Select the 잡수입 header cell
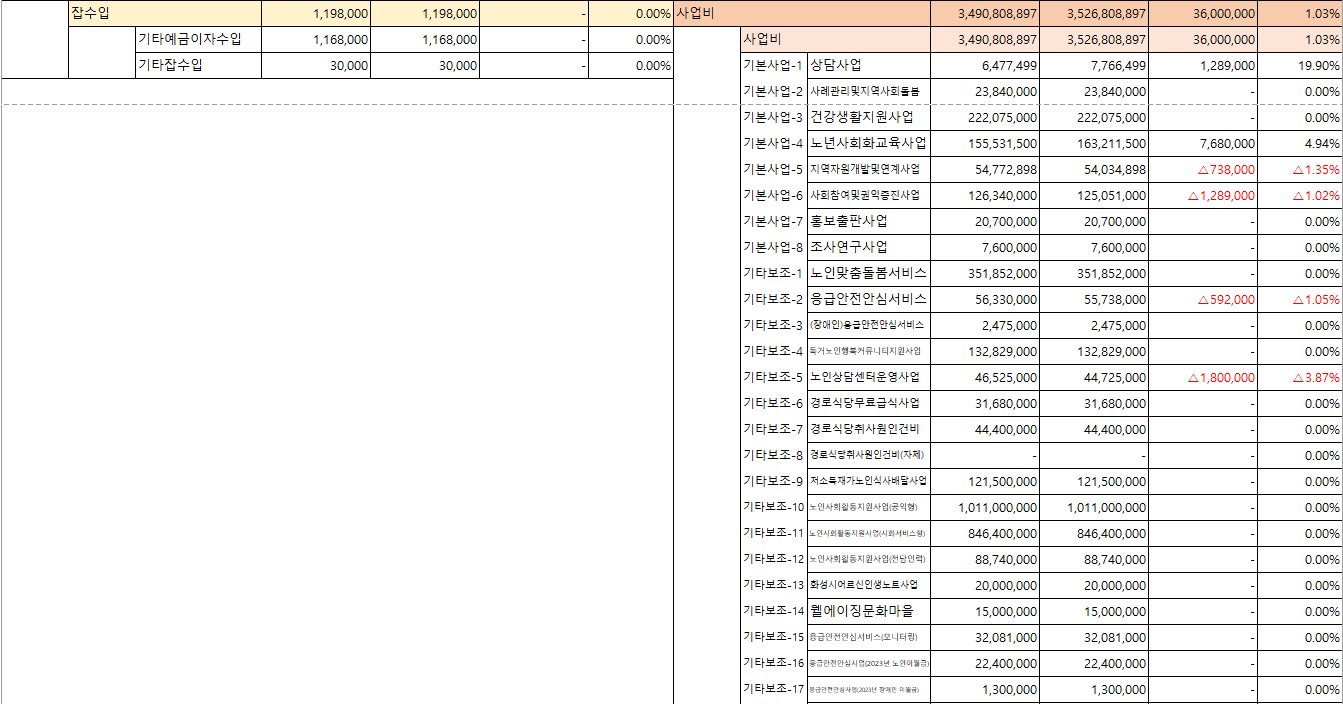The image size is (1343, 704). point(90,13)
